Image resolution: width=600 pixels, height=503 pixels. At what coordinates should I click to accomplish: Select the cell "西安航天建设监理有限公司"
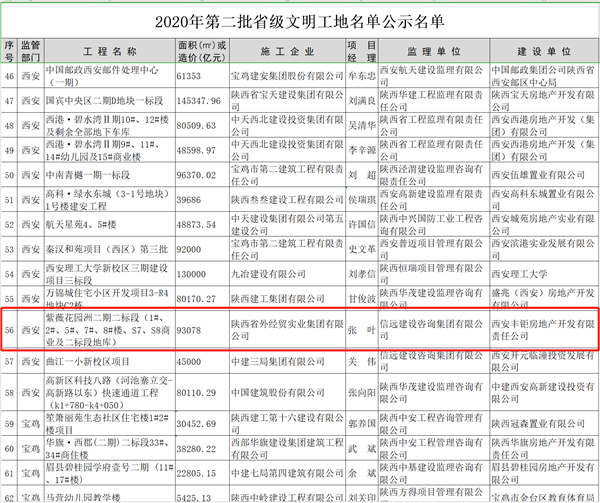(434, 76)
